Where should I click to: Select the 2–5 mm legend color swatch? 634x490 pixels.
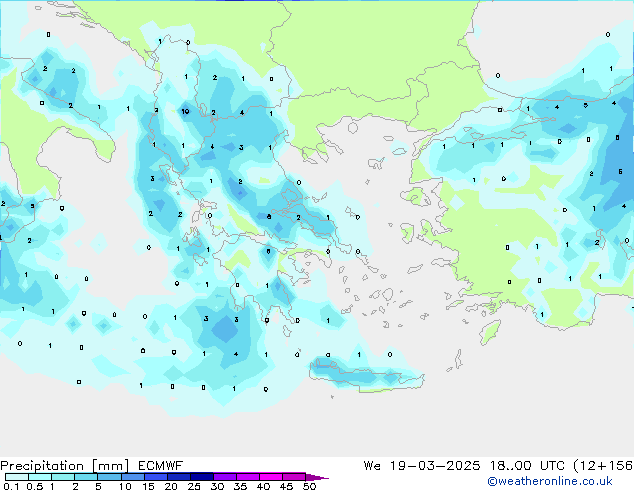coord(86,477)
